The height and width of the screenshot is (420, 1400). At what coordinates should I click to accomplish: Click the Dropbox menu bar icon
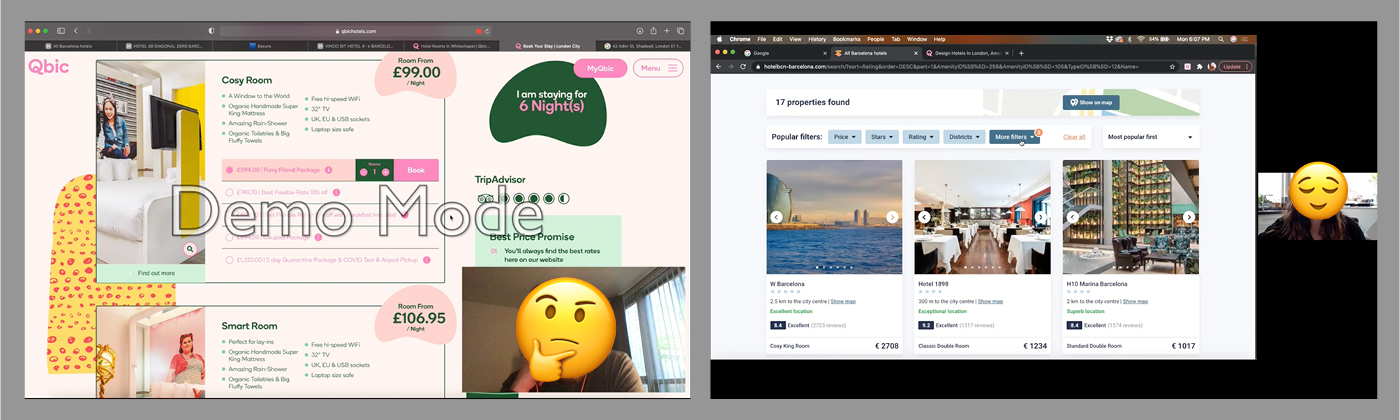tap(1110, 39)
